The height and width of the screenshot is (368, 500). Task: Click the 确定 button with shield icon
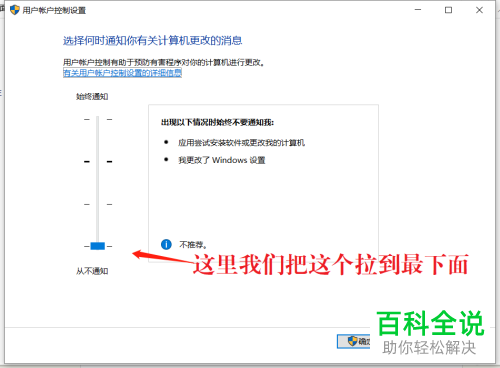[354, 341]
